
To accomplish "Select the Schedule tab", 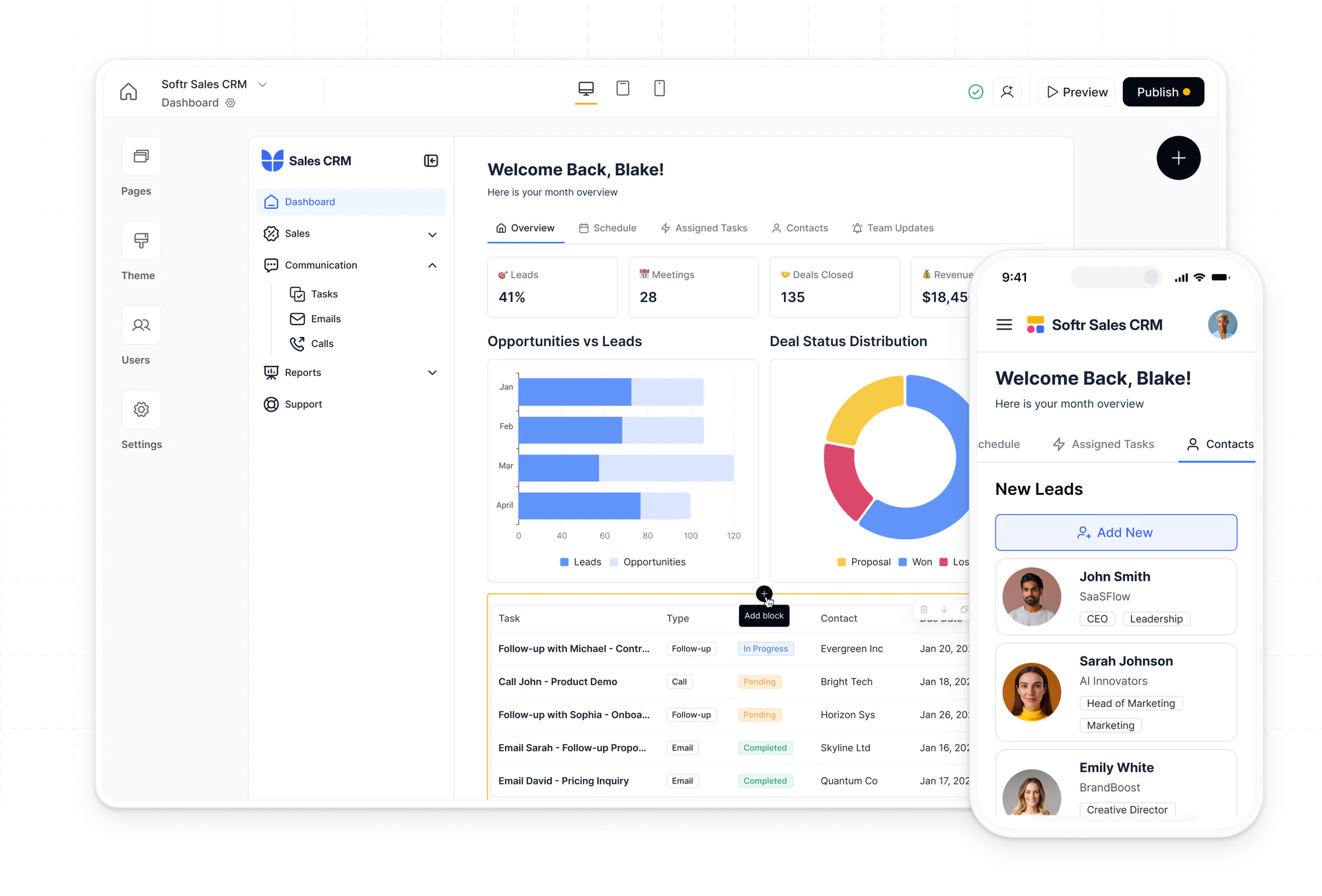I will 607,228.
